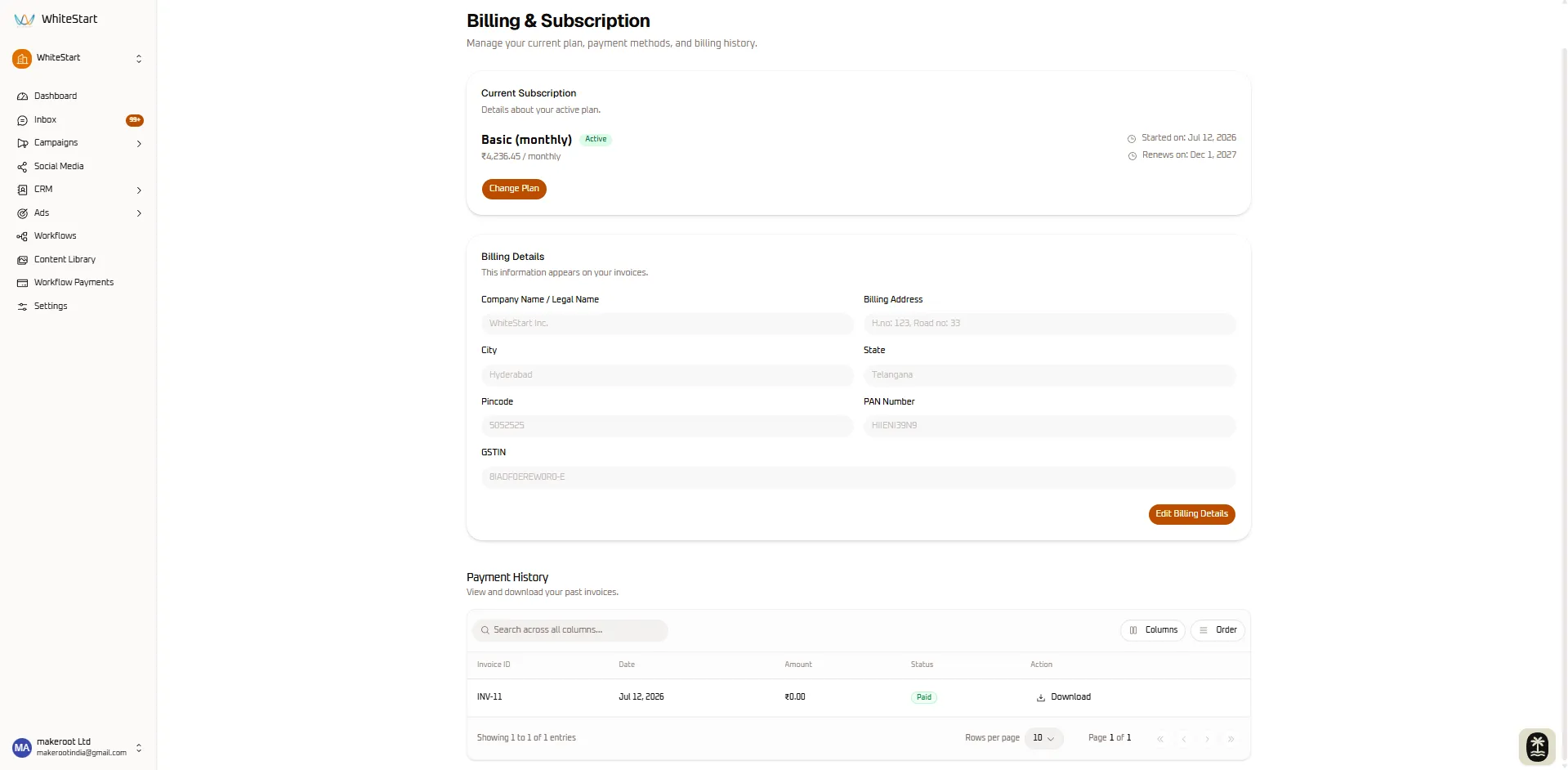
Task: Click the Settings sliders icon
Action: (x=22, y=307)
